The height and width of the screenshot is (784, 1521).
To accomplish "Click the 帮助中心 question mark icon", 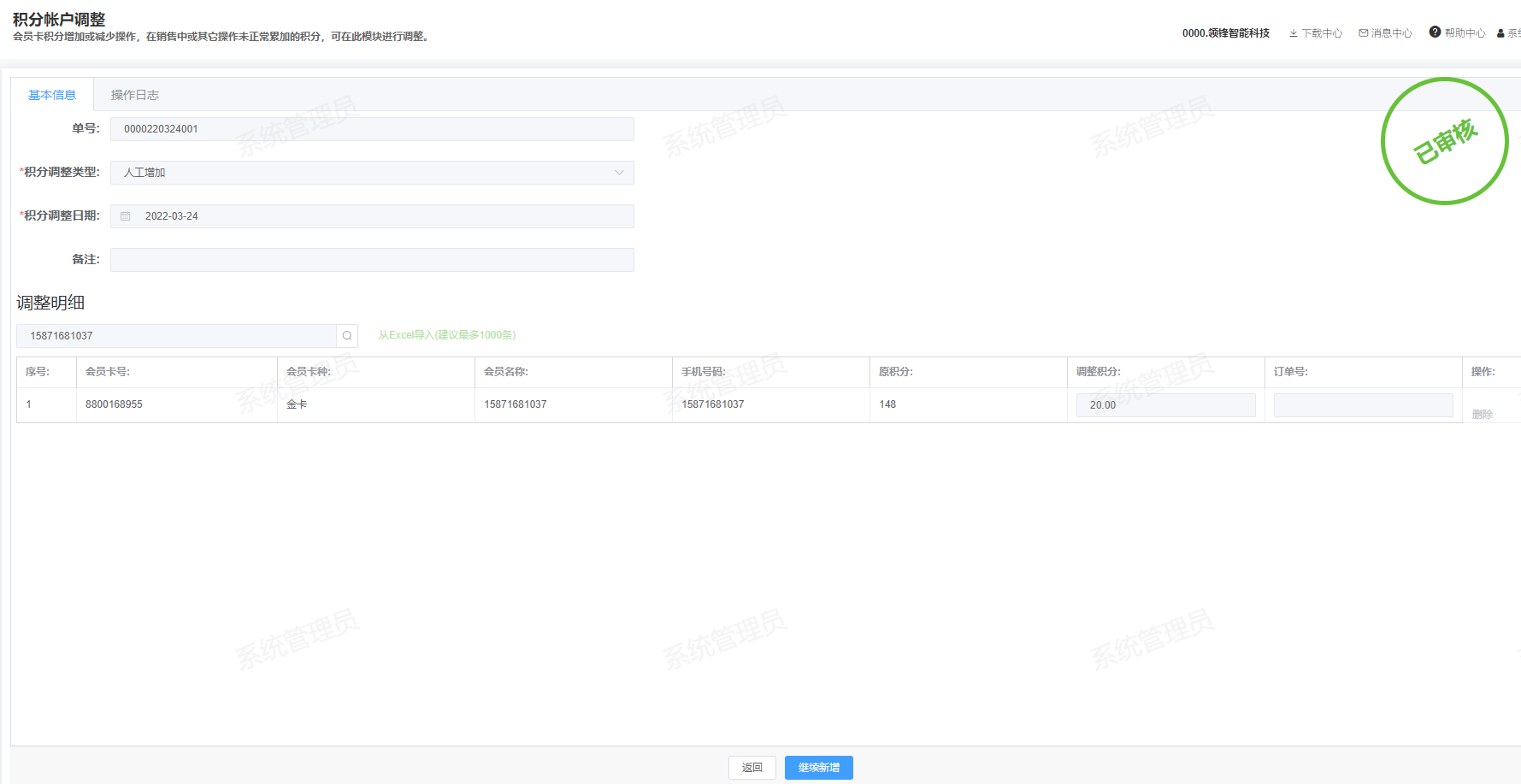I will 1435,32.
